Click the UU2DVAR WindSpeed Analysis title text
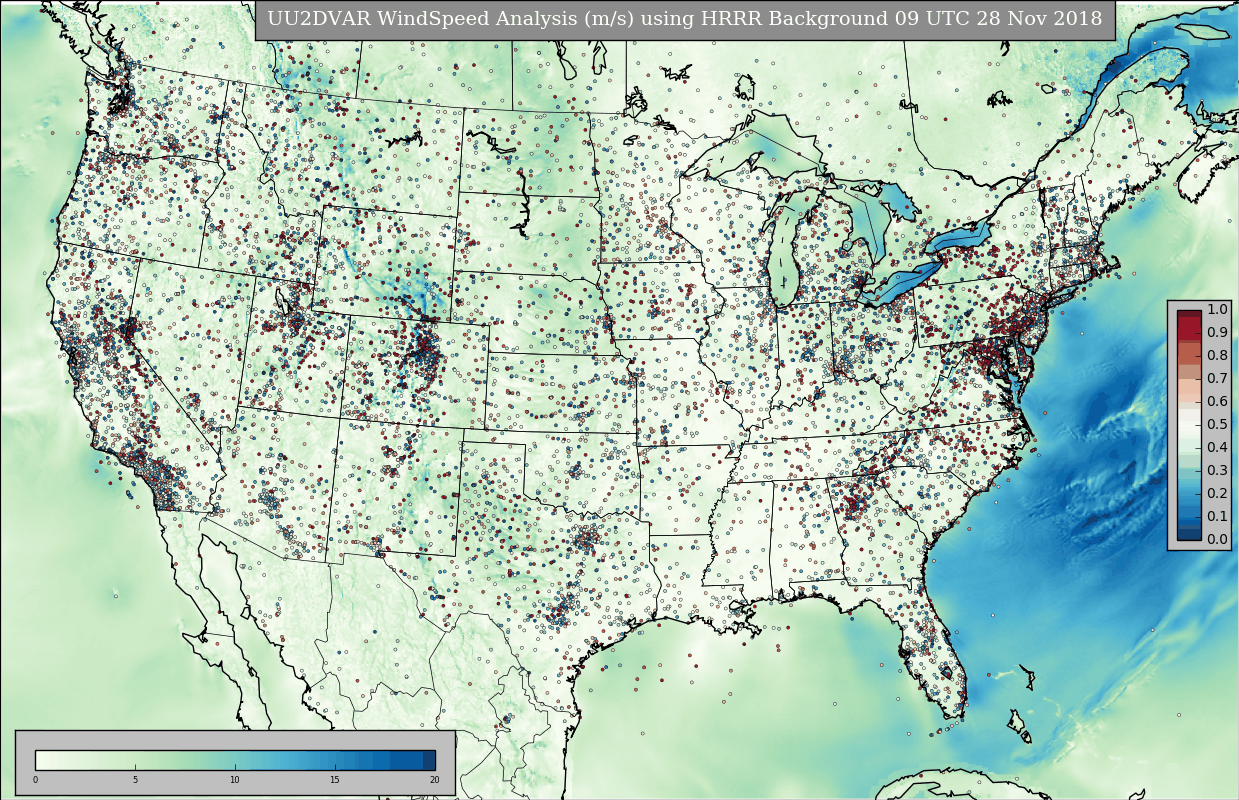The height and width of the screenshot is (800, 1239). [x=685, y=19]
